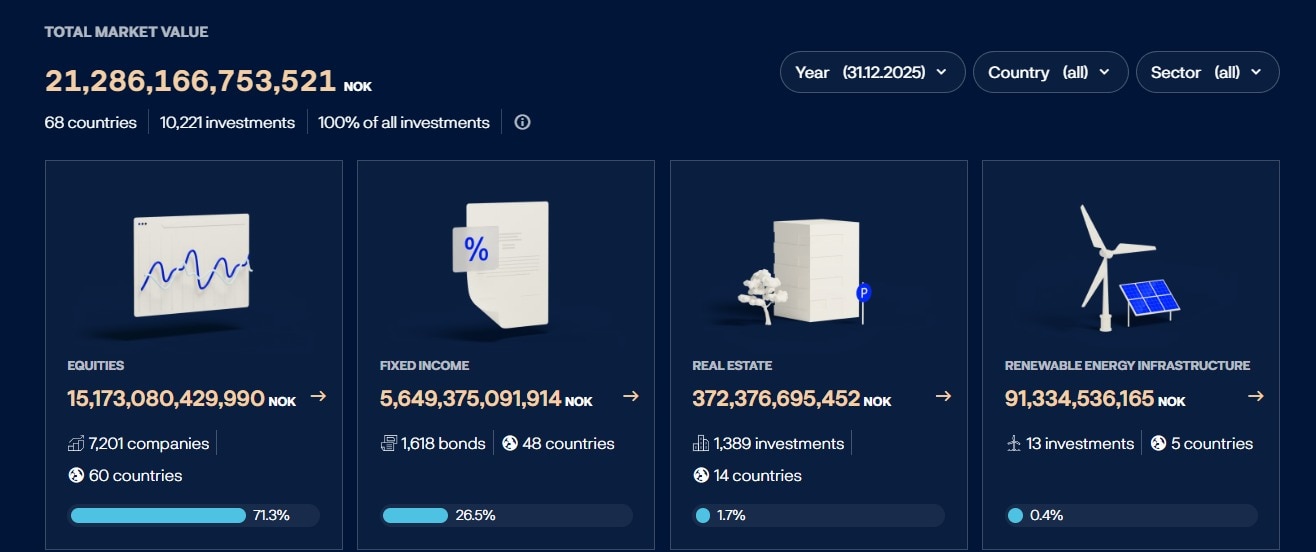Open the Sector (all) dropdown

tap(1207, 72)
